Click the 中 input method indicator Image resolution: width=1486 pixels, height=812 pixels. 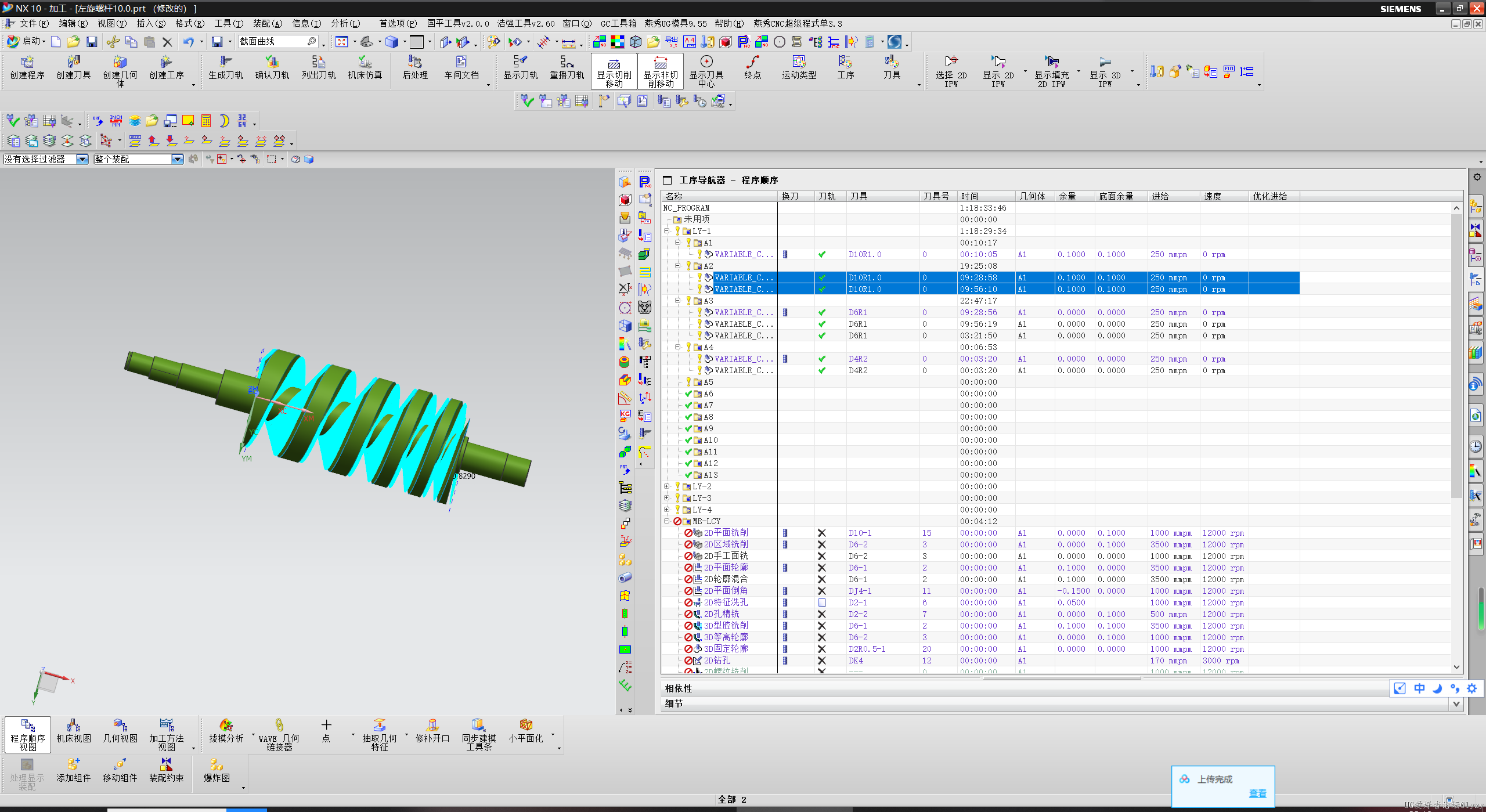click(1419, 688)
